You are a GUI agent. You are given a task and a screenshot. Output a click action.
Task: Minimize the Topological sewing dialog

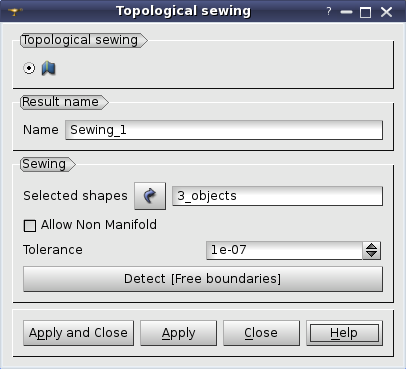tap(347, 12)
